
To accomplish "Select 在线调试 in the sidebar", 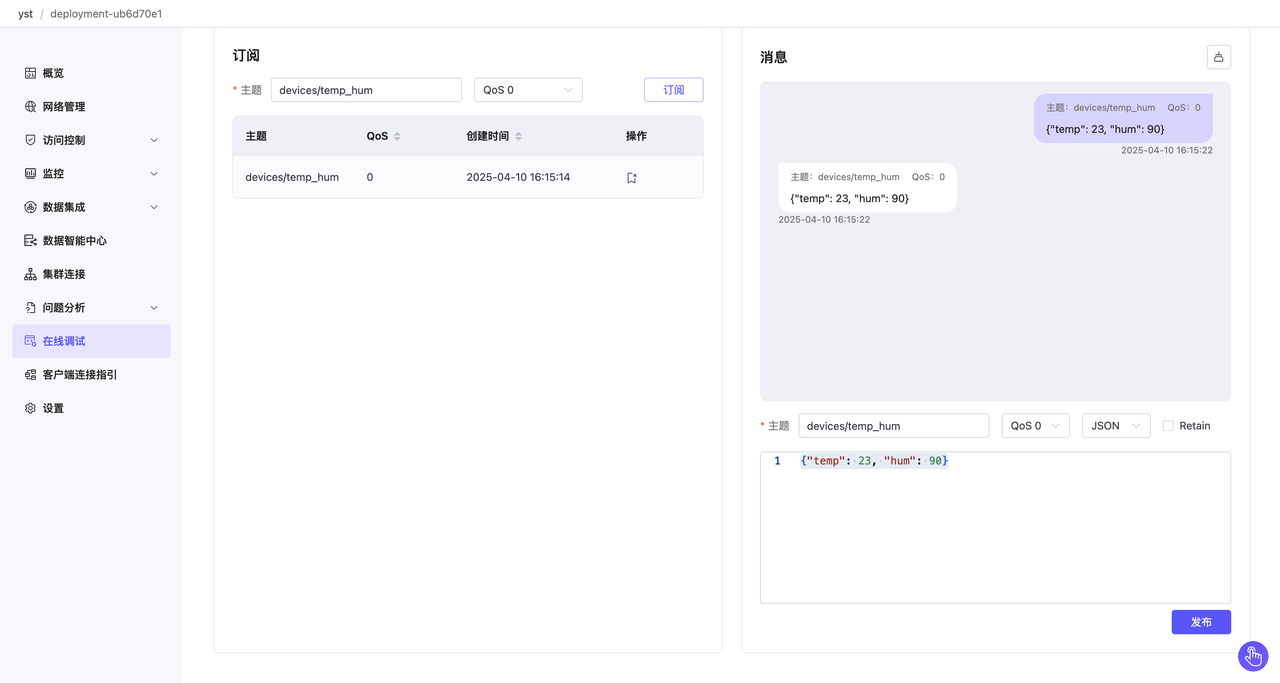I will tap(64, 341).
